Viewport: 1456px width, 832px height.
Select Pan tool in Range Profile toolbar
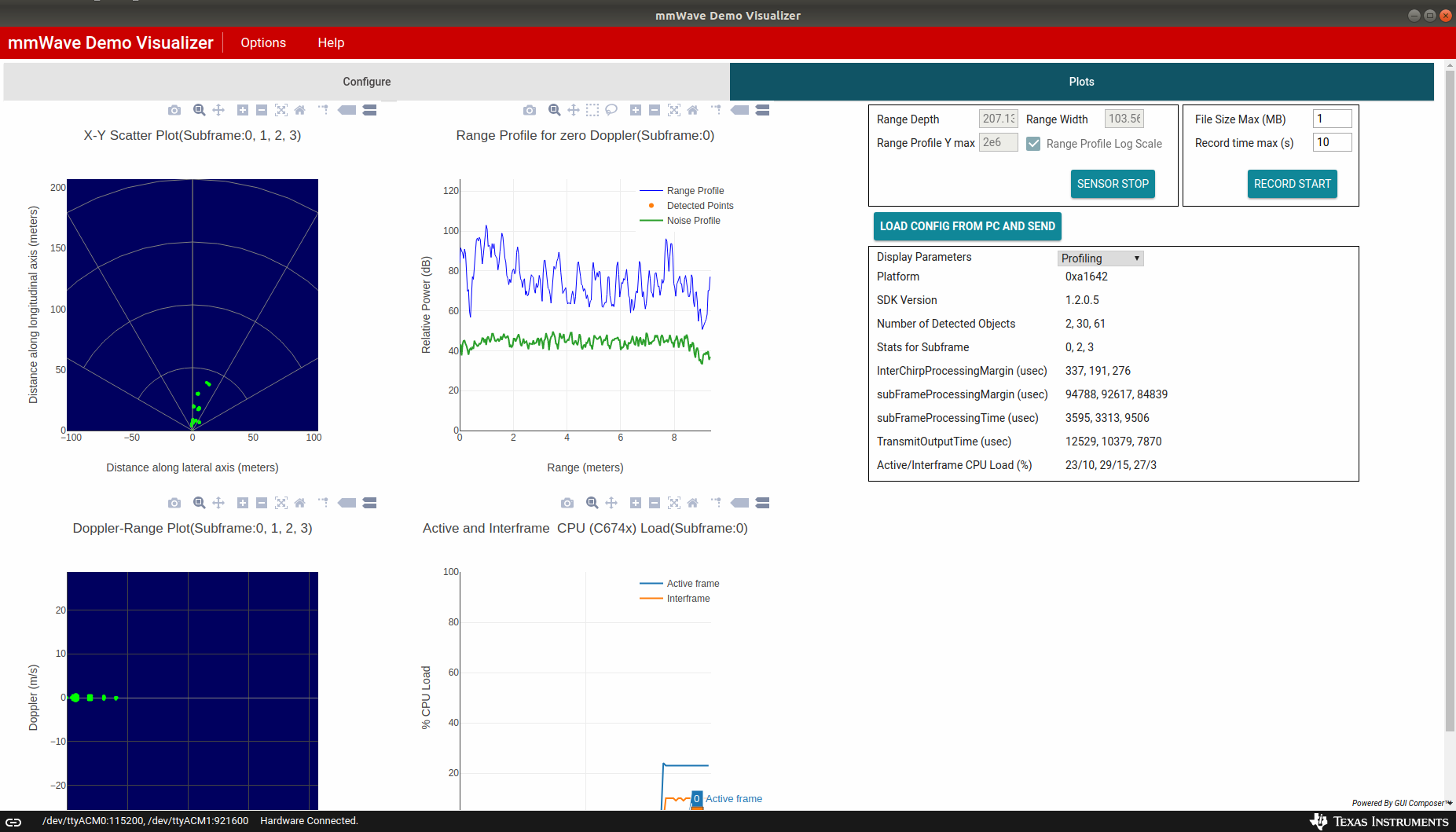(x=574, y=110)
